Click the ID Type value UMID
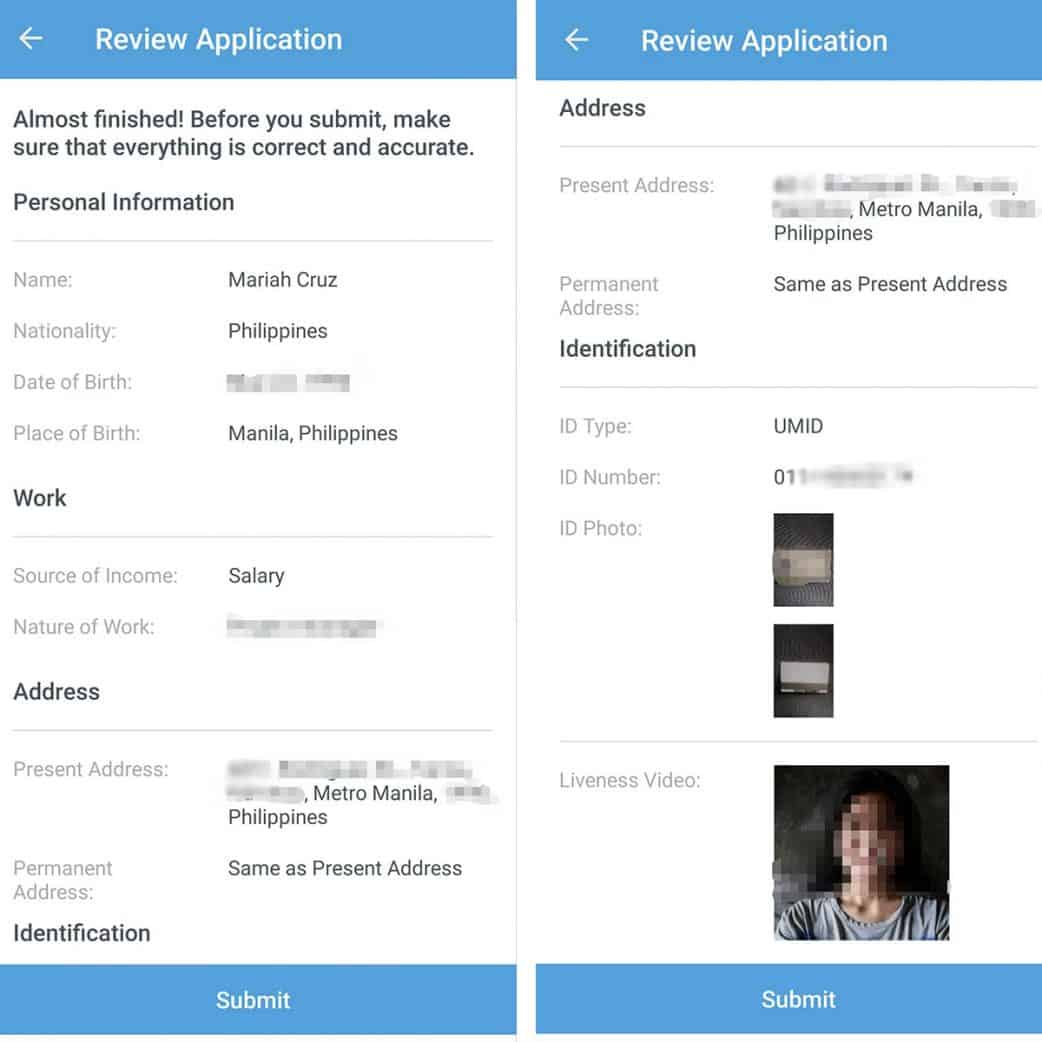 coord(798,426)
